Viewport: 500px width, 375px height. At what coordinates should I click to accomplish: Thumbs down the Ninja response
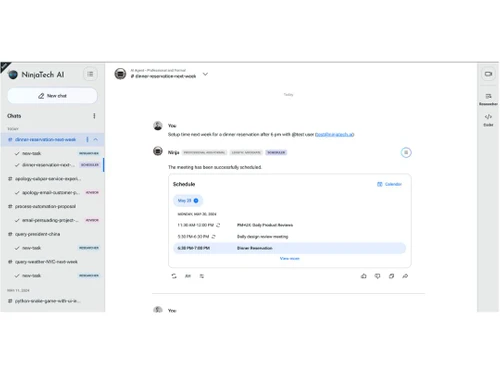[377, 276]
